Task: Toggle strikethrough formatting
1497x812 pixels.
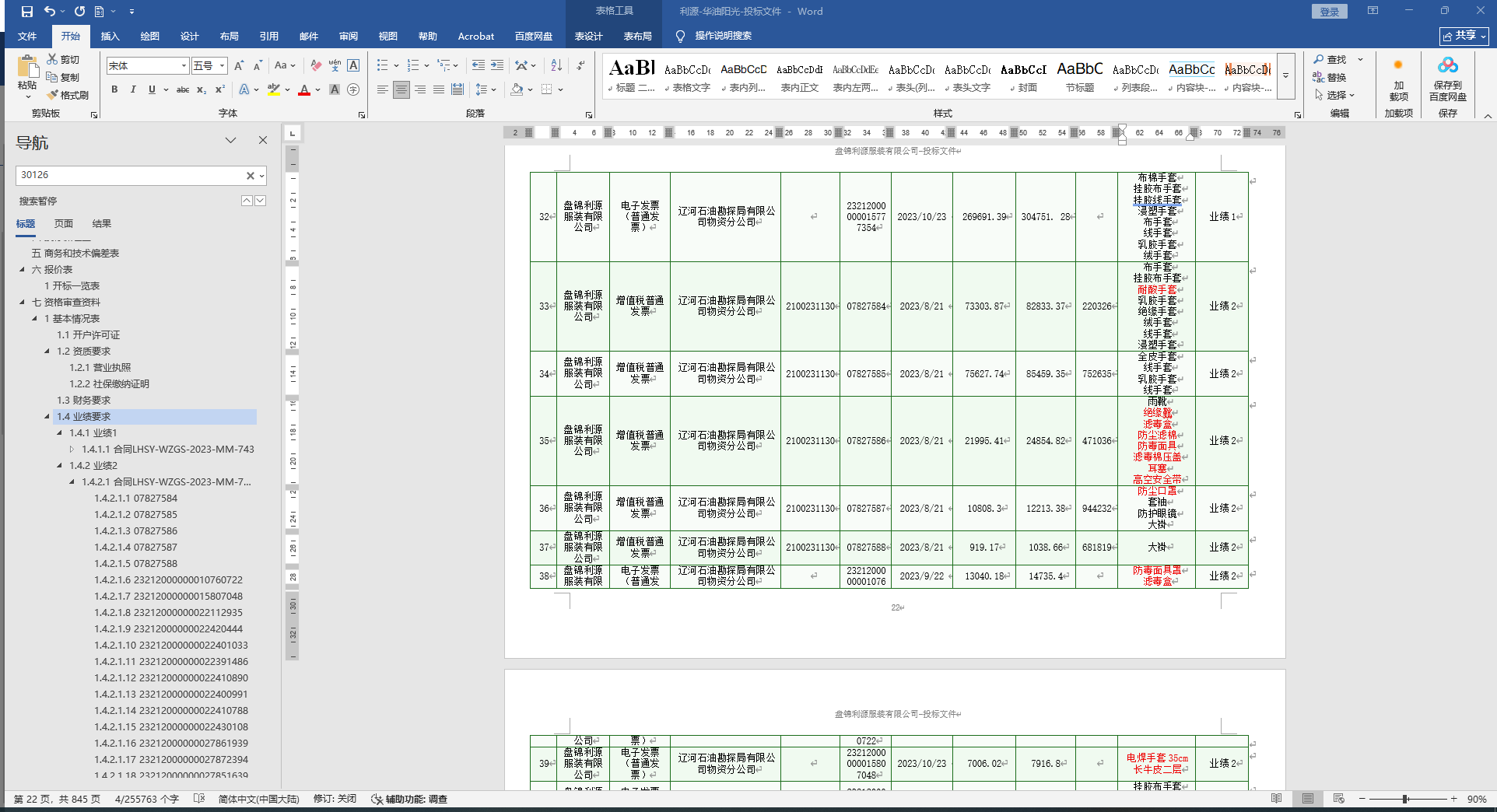Action: (183, 89)
